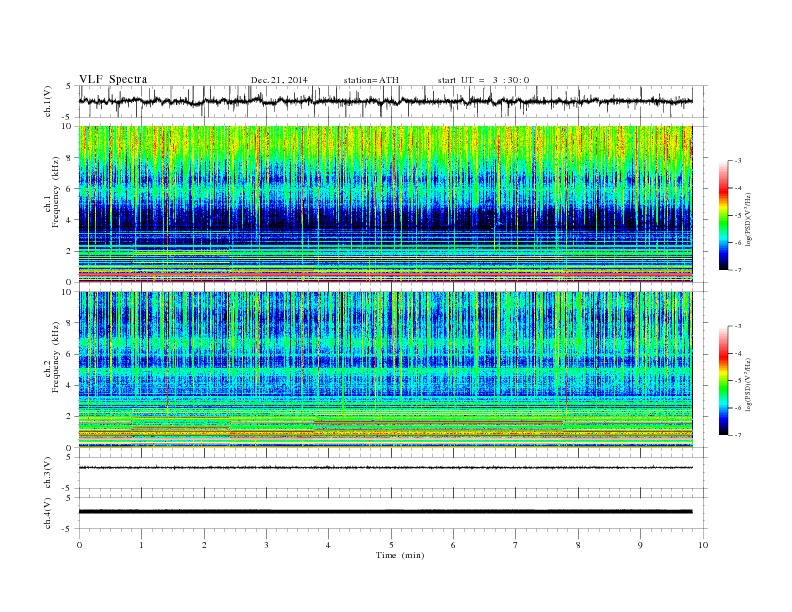
Task: Click the '6' tick on the time axis
Action: pyautogui.click(x=454, y=545)
